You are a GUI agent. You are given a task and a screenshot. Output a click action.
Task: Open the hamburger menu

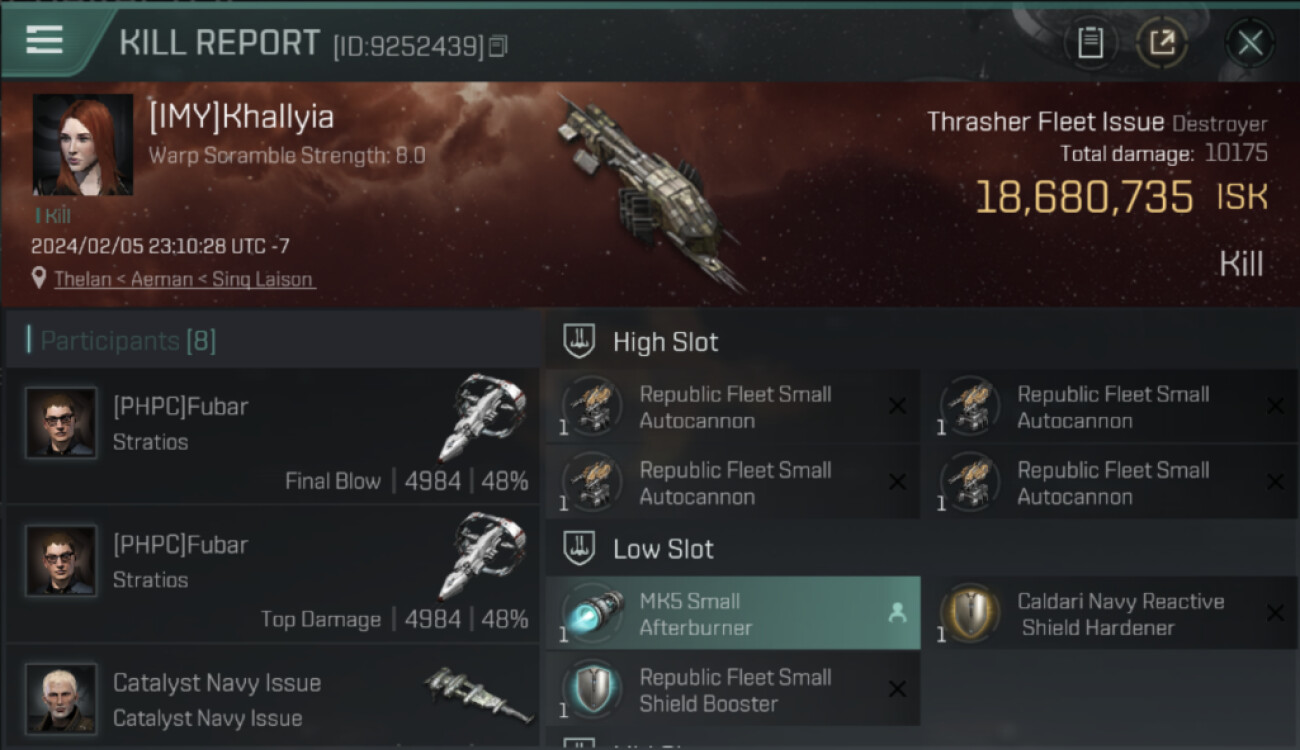tap(45, 40)
